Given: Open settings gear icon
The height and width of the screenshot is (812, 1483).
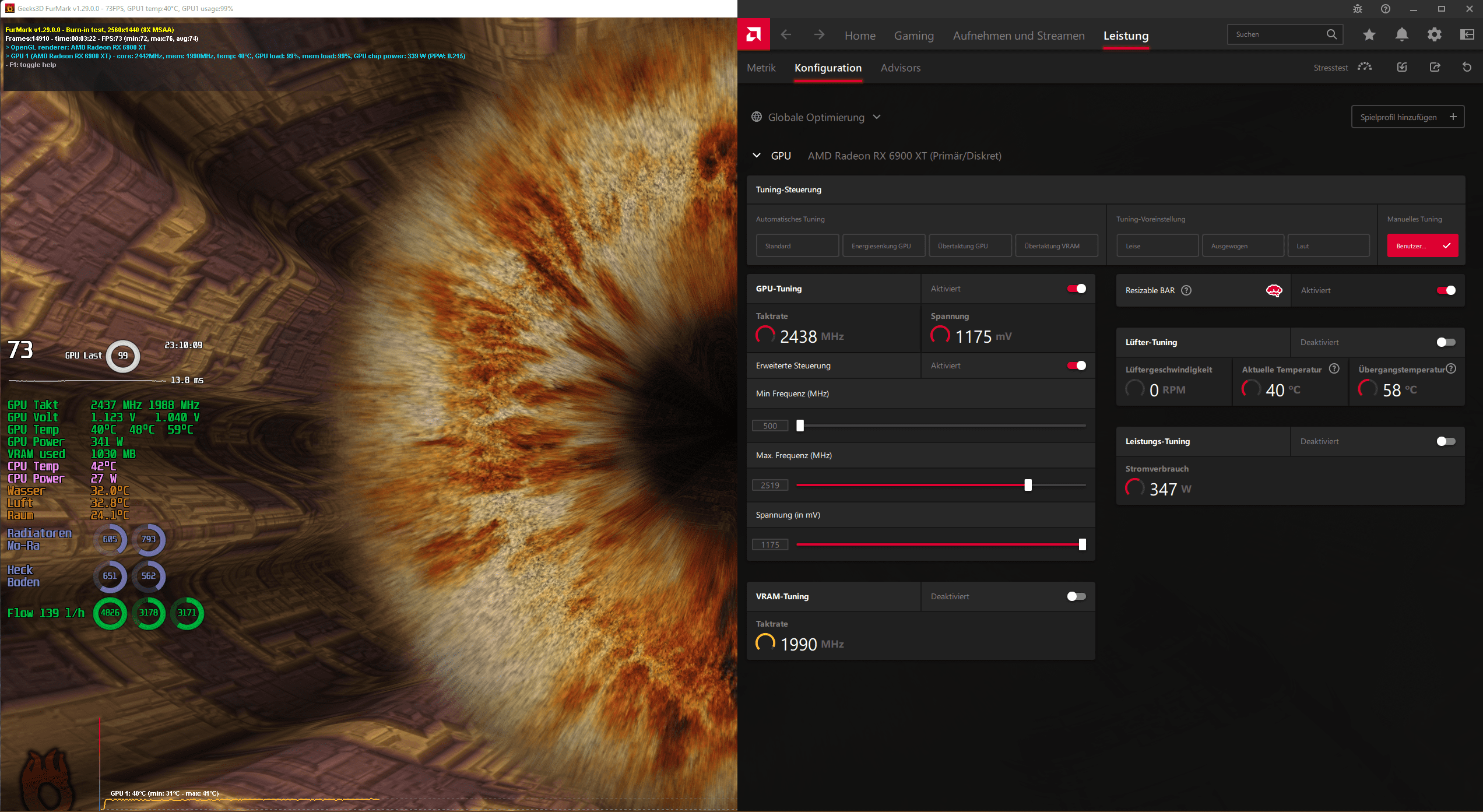Looking at the screenshot, I should click(x=1435, y=35).
